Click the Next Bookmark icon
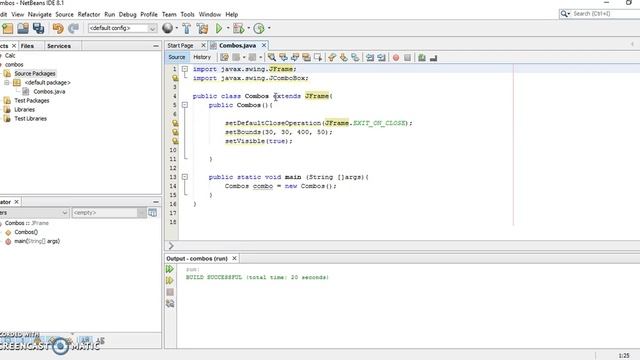This screenshot has height=360, width=640. (x=344, y=58)
